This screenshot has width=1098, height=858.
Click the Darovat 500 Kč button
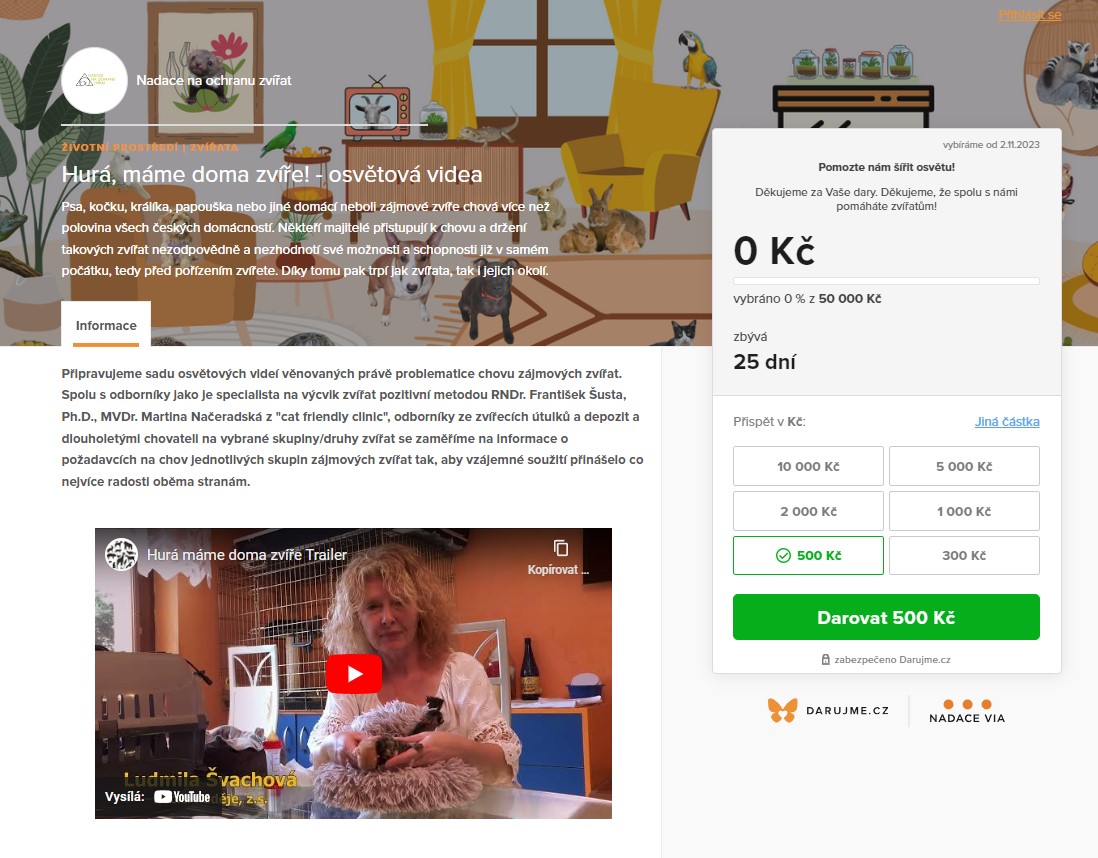(886, 617)
